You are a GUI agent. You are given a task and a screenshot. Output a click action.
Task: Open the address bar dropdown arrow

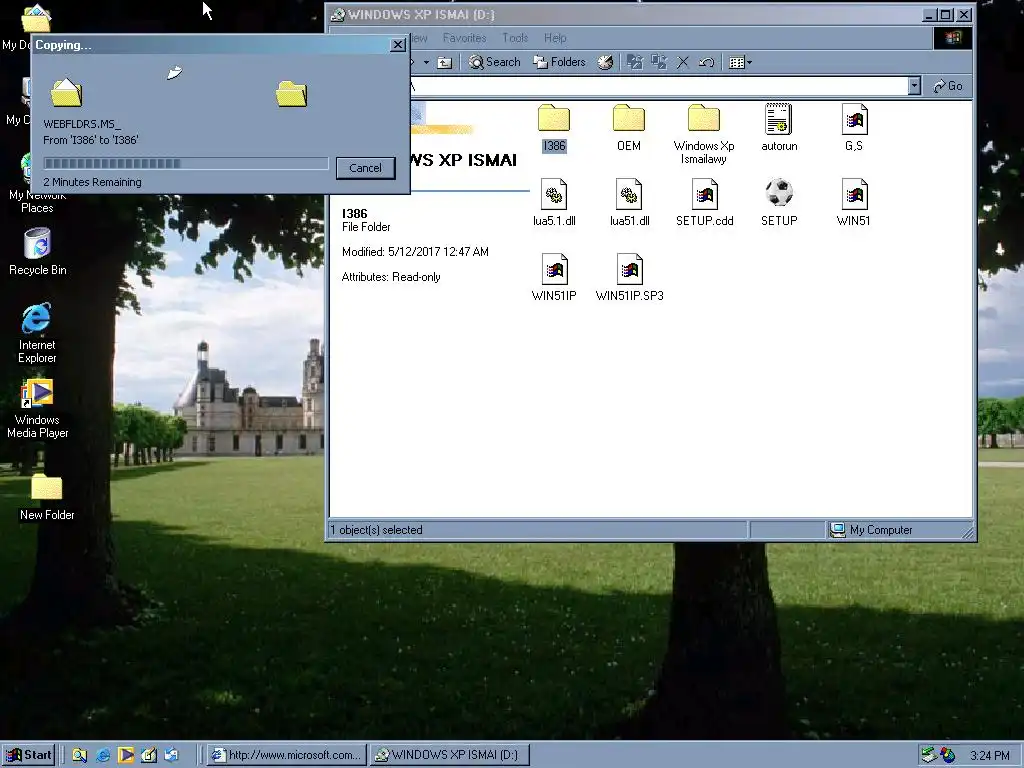pos(914,86)
